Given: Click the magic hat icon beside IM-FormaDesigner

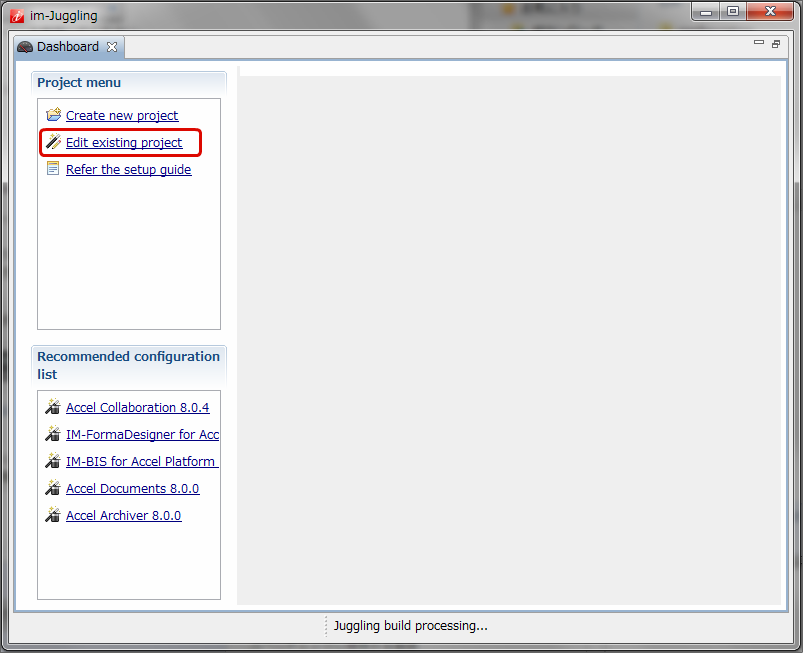Looking at the screenshot, I should click(x=53, y=434).
